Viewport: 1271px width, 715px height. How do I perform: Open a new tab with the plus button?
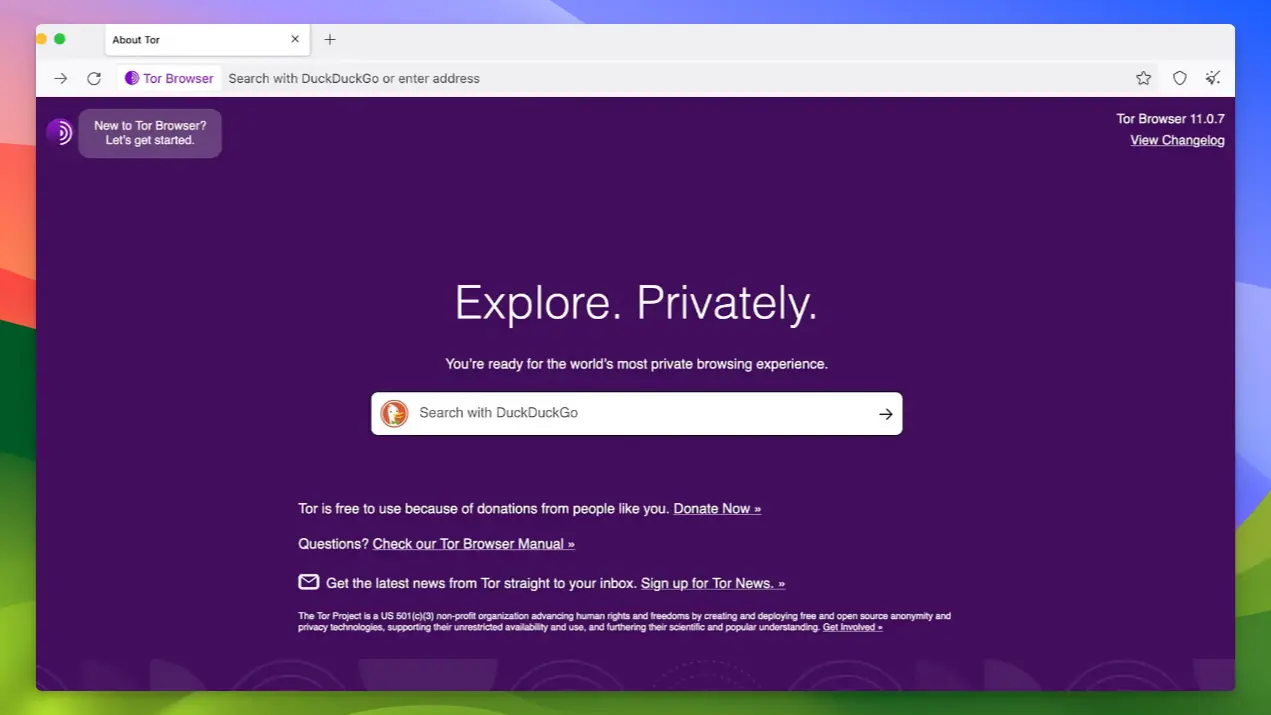point(330,39)
